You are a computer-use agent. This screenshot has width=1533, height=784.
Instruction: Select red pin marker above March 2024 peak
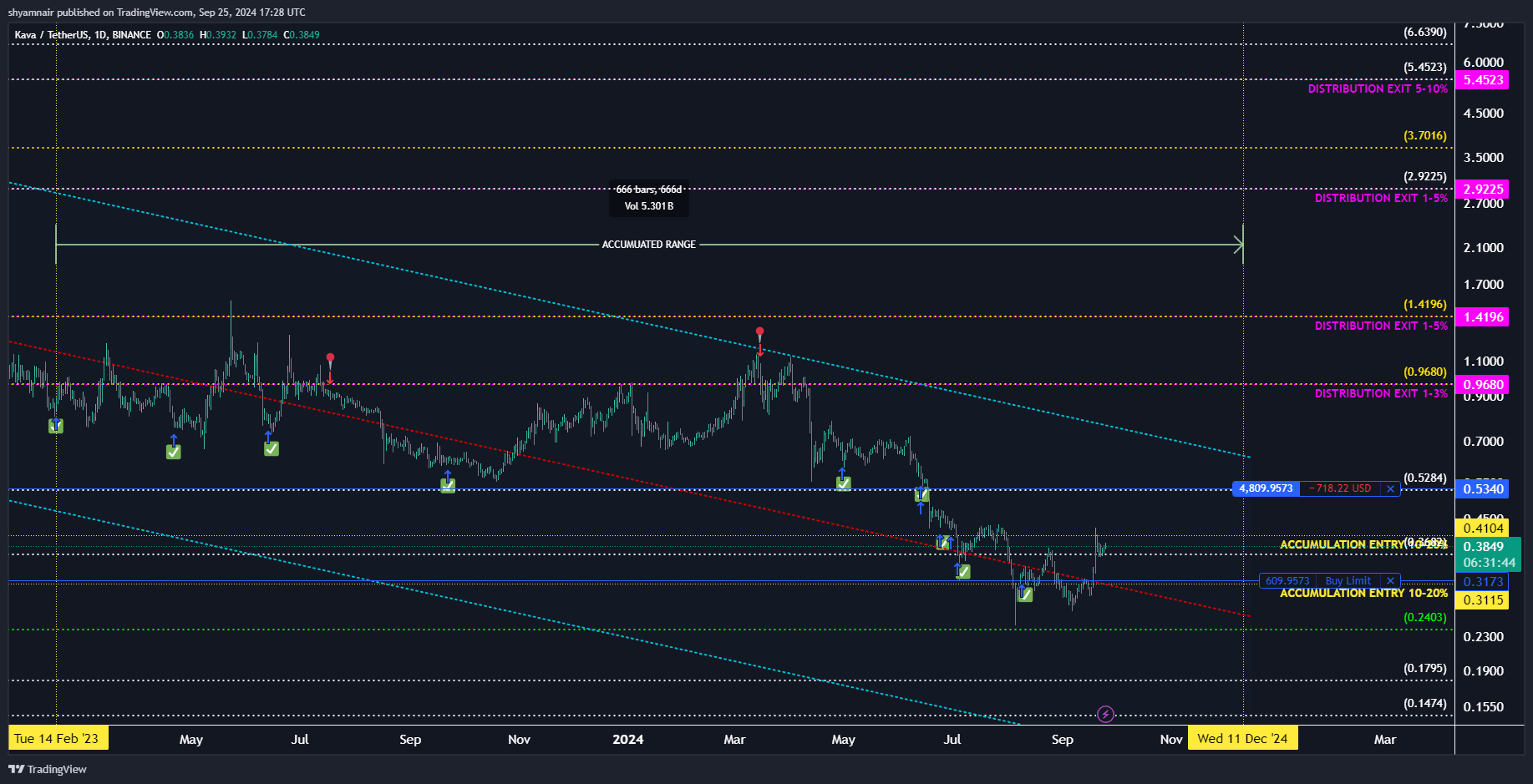(x=759, y=332)
